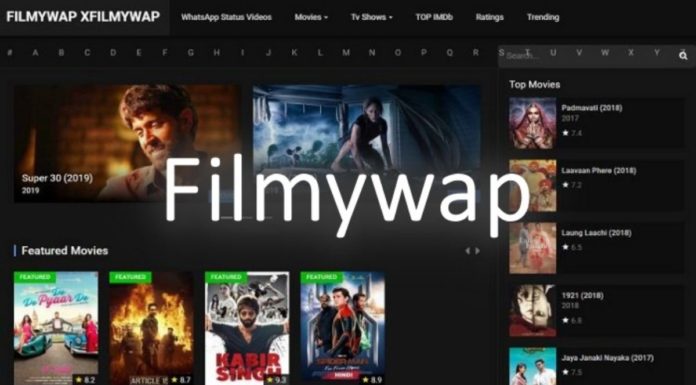Open the Movies dropdown menu
696x385 pixels.
click(311, 17)
